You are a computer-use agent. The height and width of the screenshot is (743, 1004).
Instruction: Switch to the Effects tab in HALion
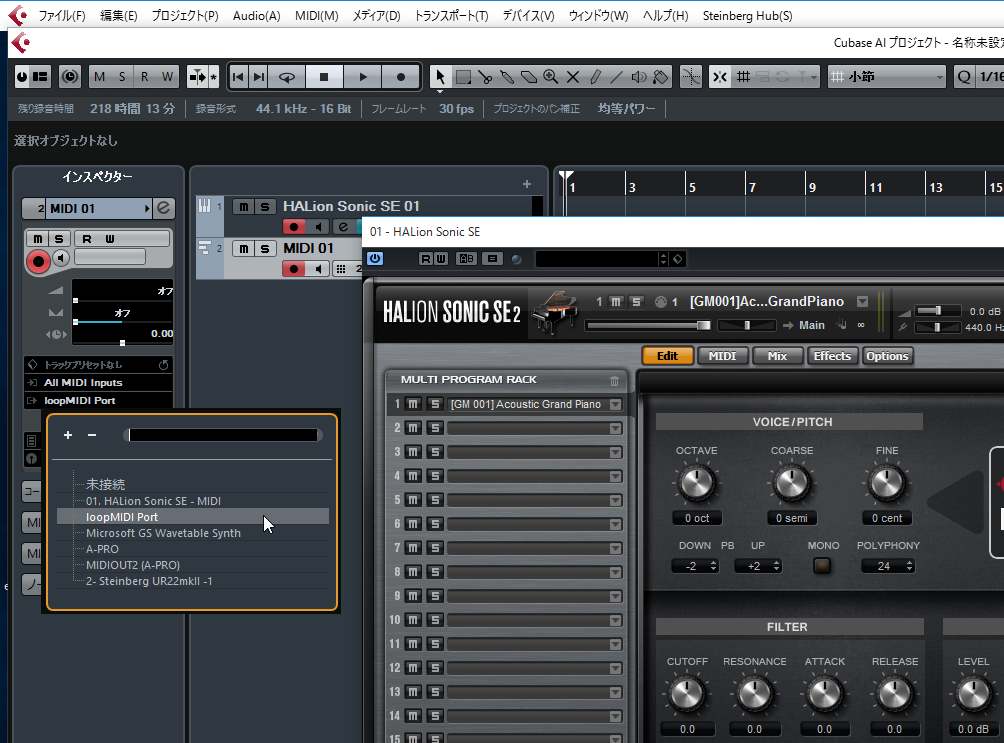pyautogui.click(x=832, y=356)
